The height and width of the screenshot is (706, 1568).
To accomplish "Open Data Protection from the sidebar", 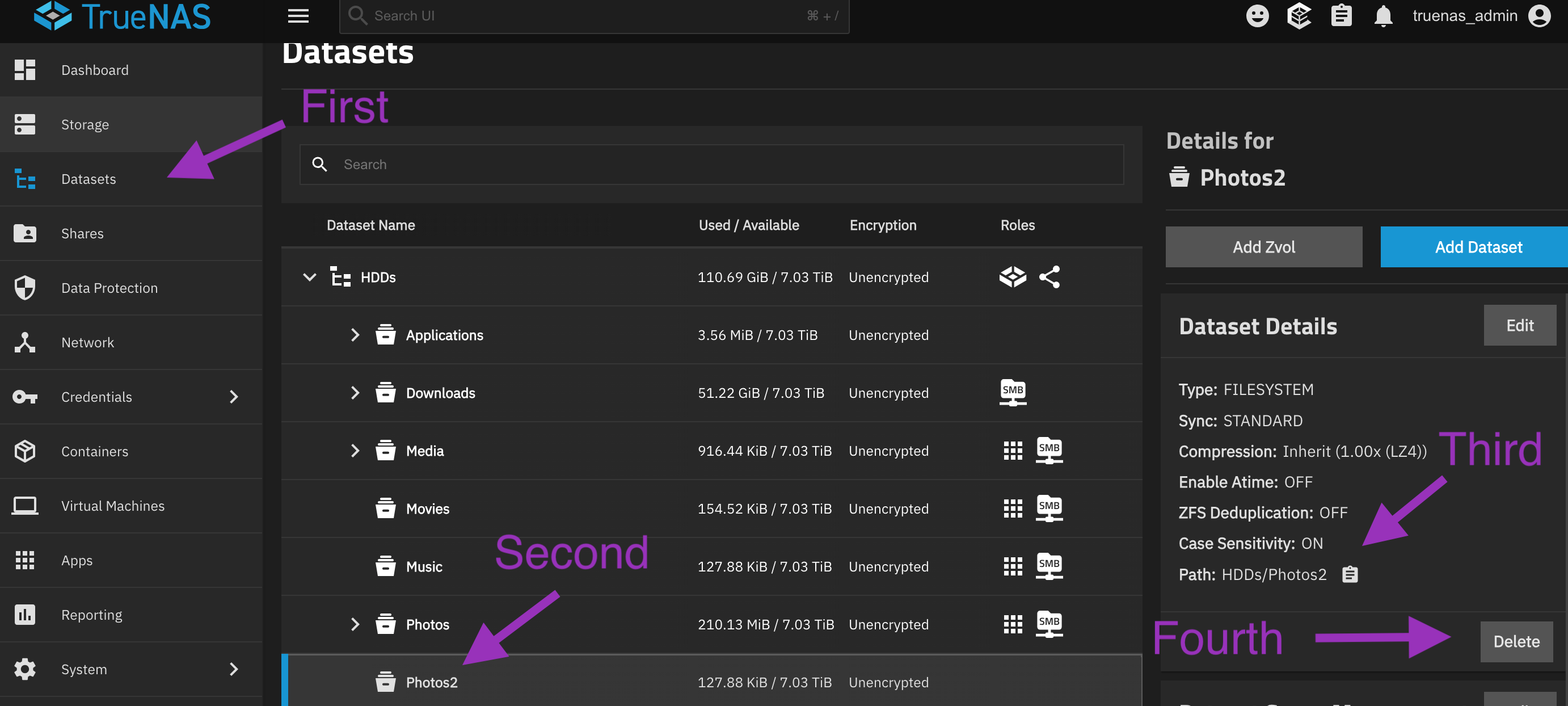I will [109, 288].
